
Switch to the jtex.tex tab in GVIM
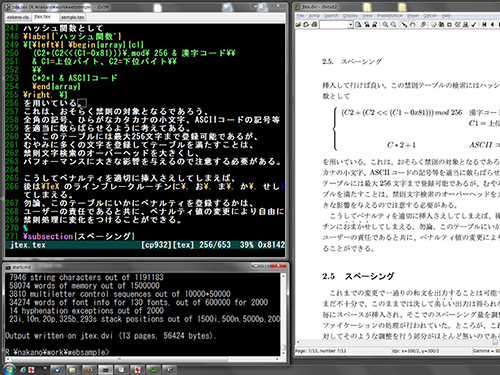pos(42,17)
